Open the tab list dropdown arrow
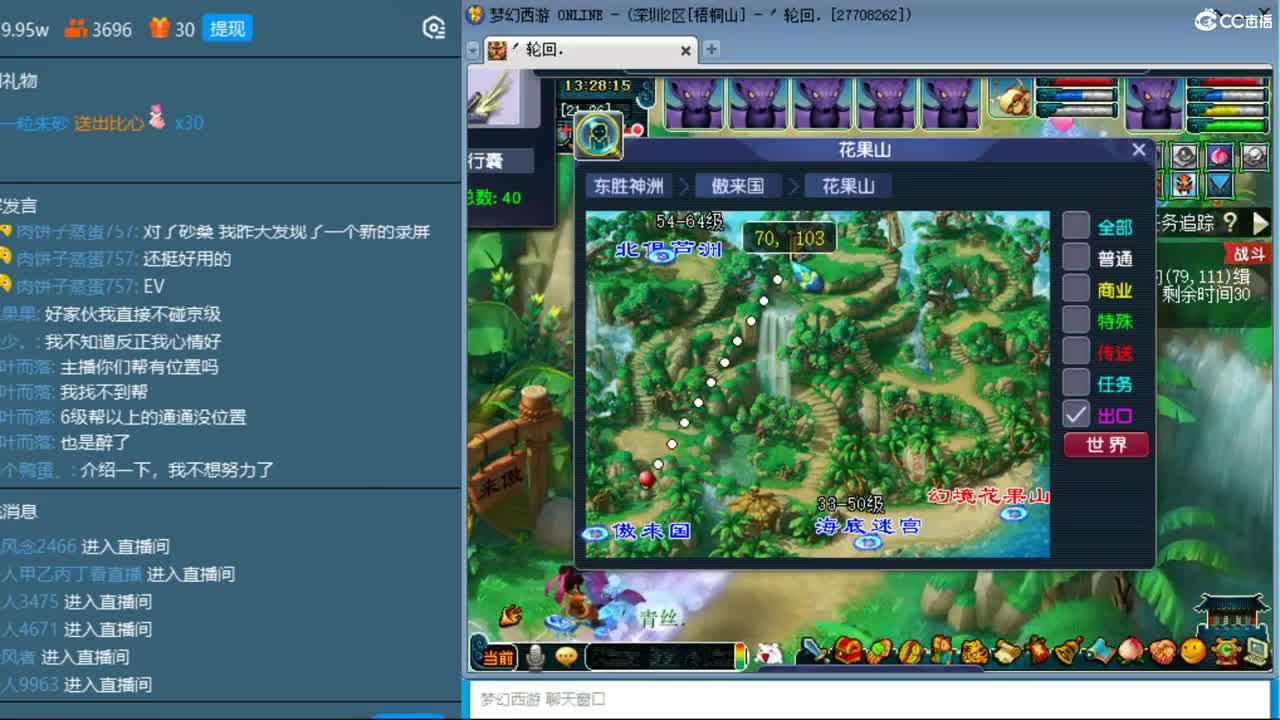This screenshot has height=720, width=1280. pos(473,50)
